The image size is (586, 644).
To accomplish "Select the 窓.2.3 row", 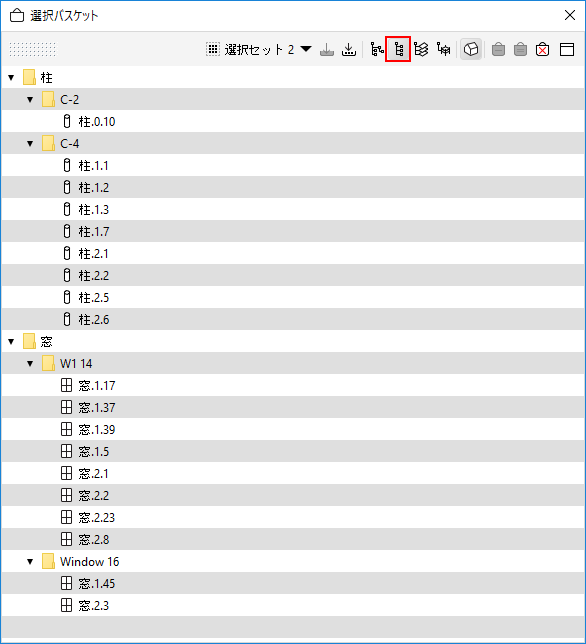I will 293,605.
